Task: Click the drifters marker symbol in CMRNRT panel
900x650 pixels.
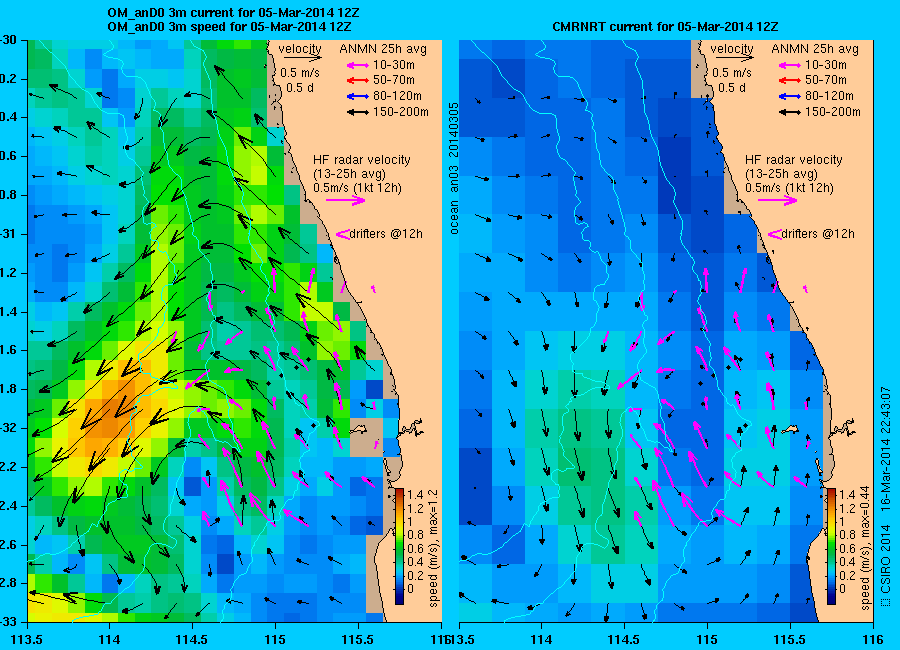Action: click(x=774, y=234)
